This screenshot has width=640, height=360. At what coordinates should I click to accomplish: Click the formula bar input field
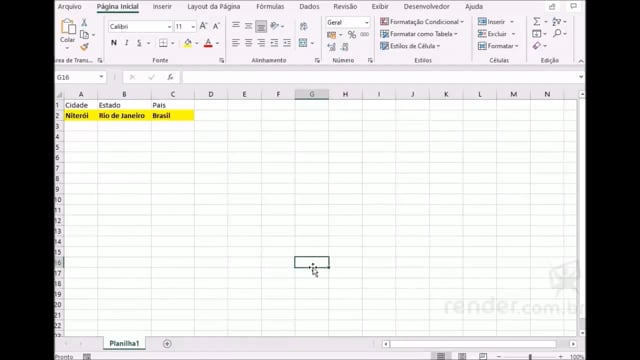click(379, 77)
